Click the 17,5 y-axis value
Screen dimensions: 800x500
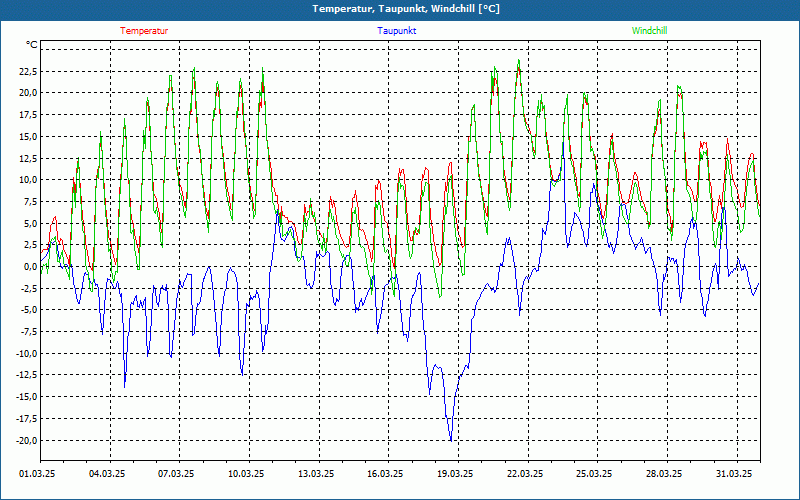[28, 115]
